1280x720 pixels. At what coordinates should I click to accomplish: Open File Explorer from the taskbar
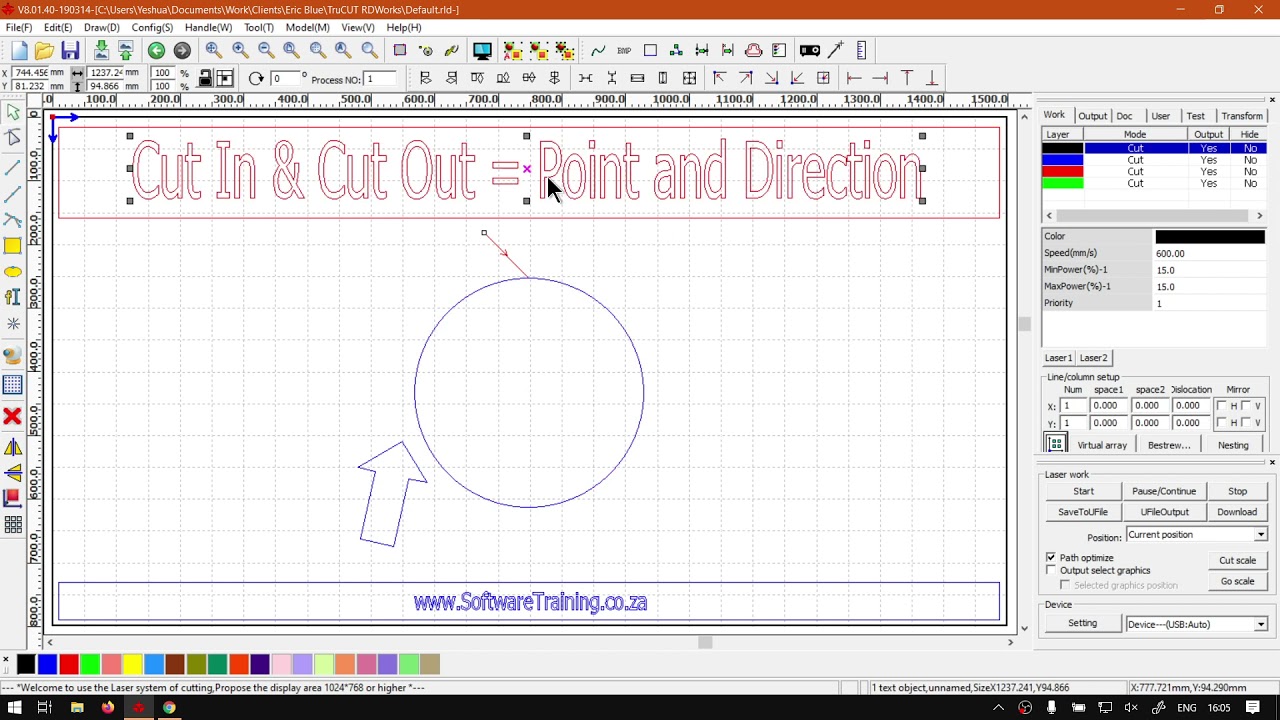point(77,708)
